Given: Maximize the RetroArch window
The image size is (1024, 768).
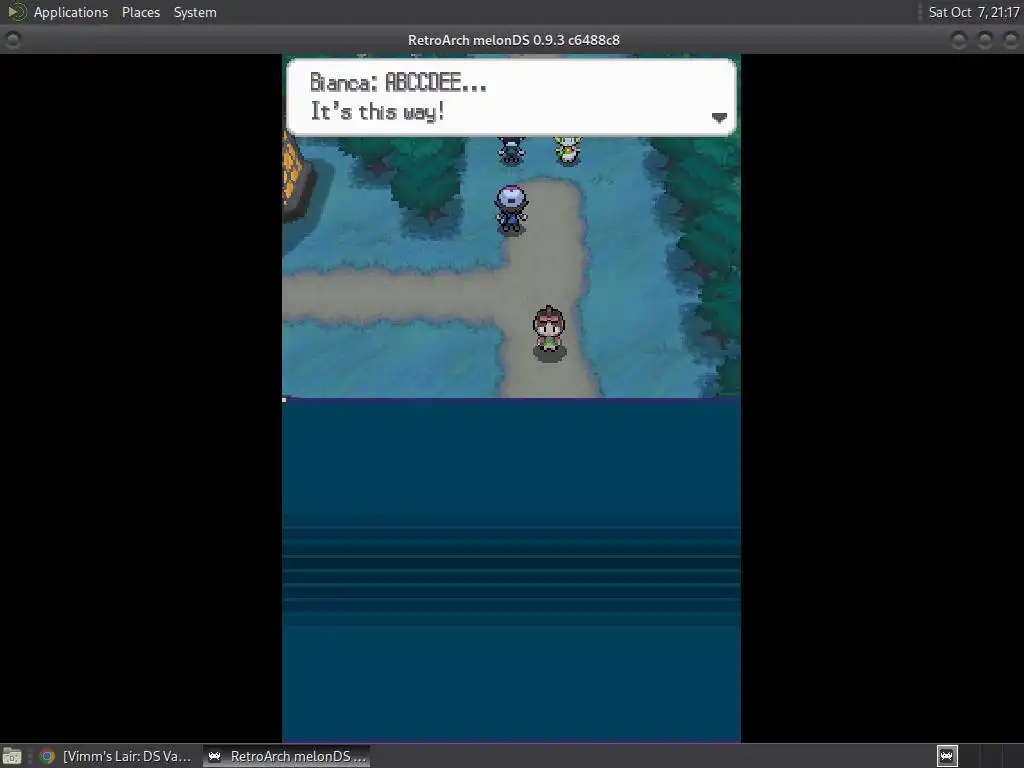Looking at the screenshot, I should [x=985, y=40].
